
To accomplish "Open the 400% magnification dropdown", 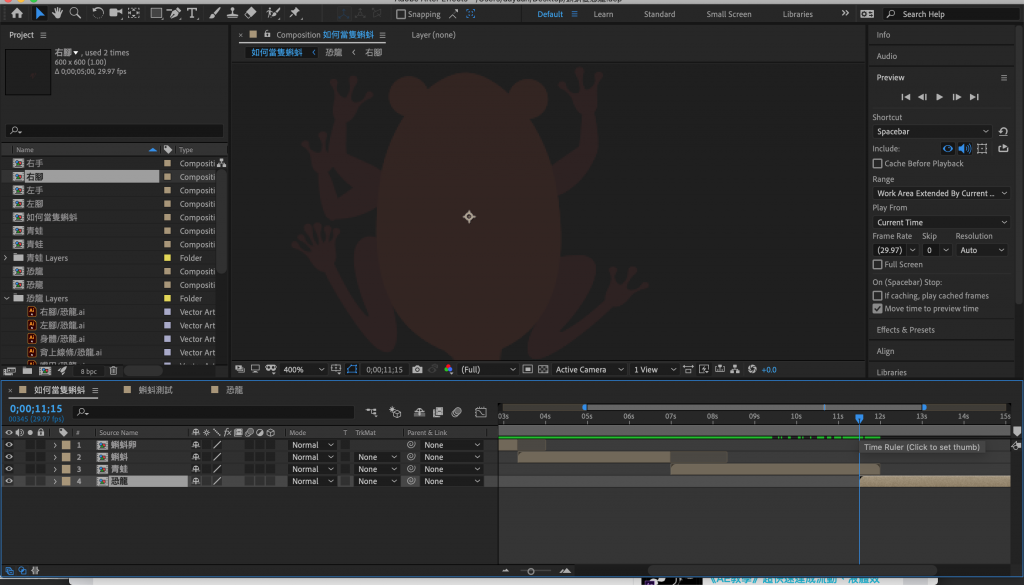I will coord(303,370).
